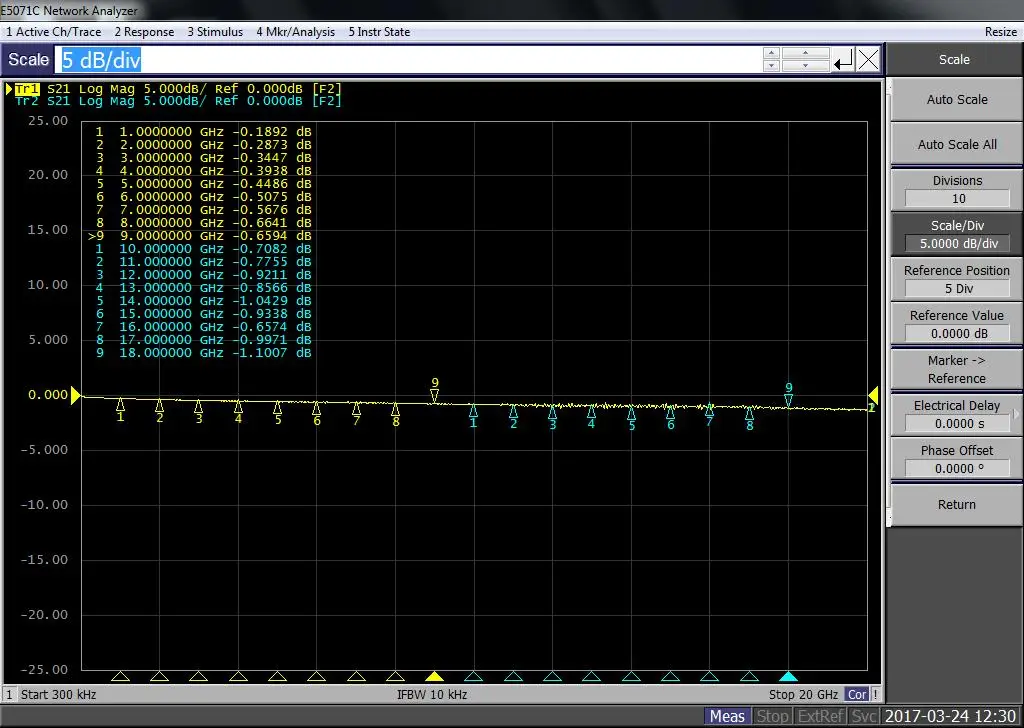Confirm the scale entry with the enter-arrow icon

(843, 60)
